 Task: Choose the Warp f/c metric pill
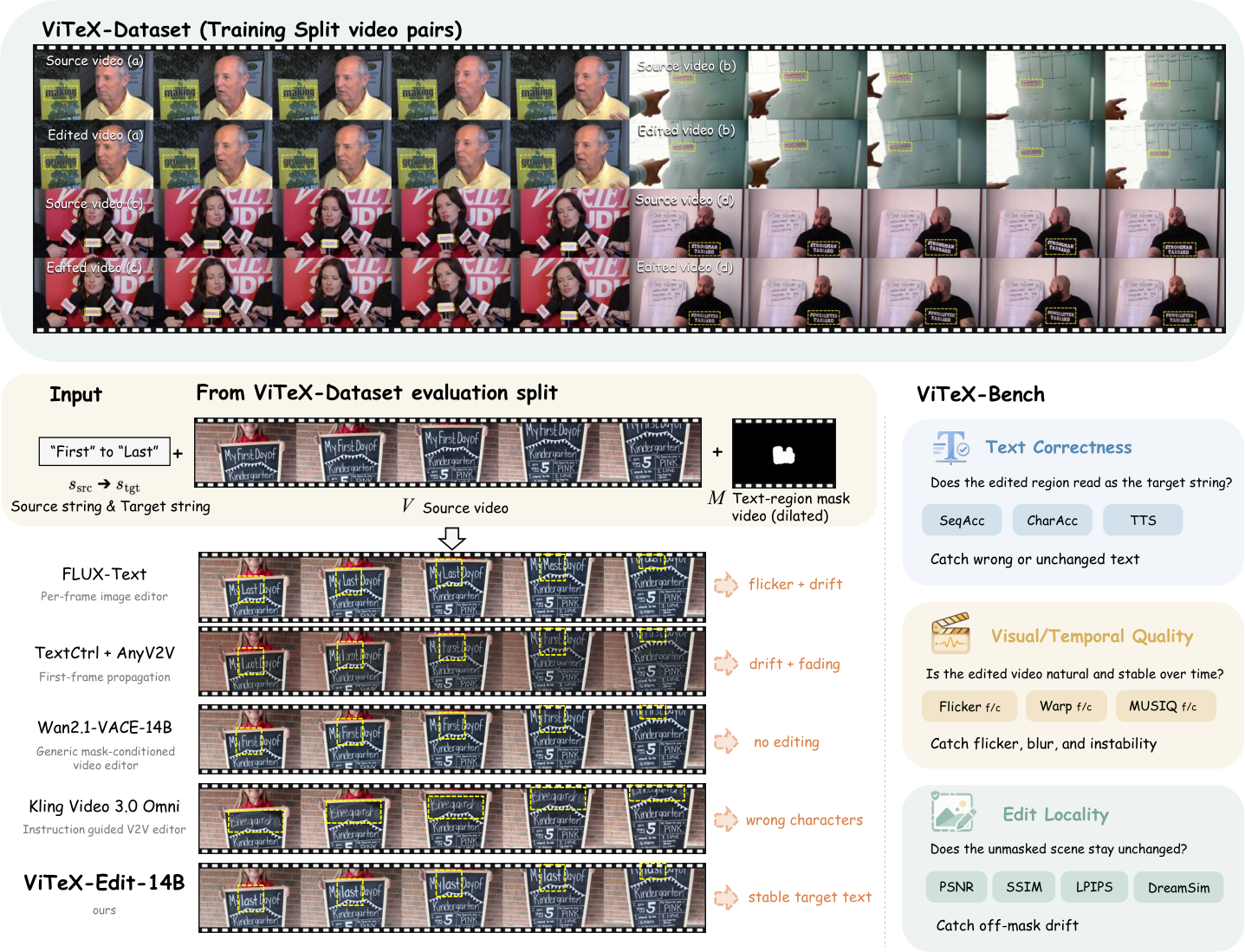[x=1066, y=707]
